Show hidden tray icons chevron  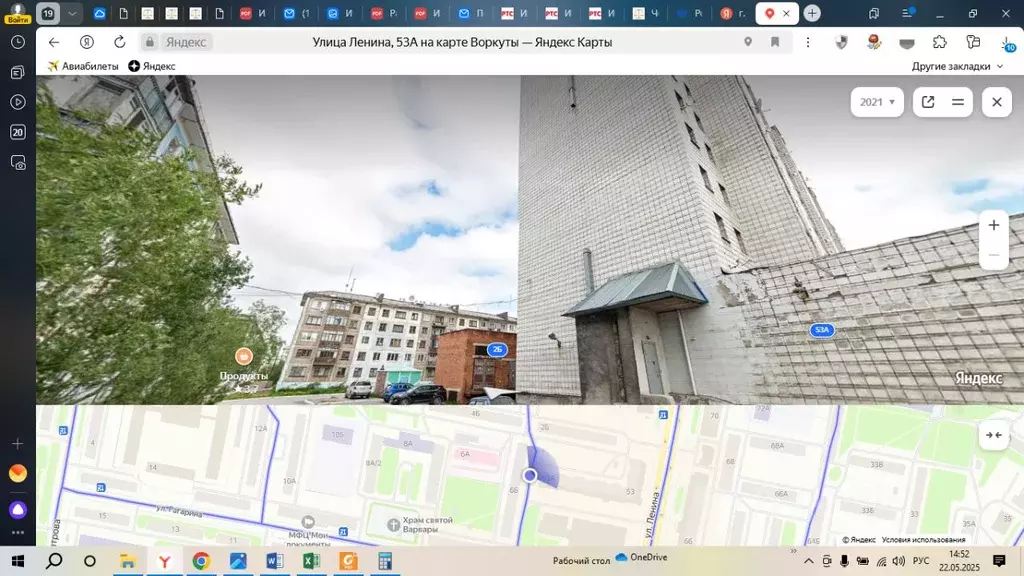pyautogui.click(x=808, y=561)
